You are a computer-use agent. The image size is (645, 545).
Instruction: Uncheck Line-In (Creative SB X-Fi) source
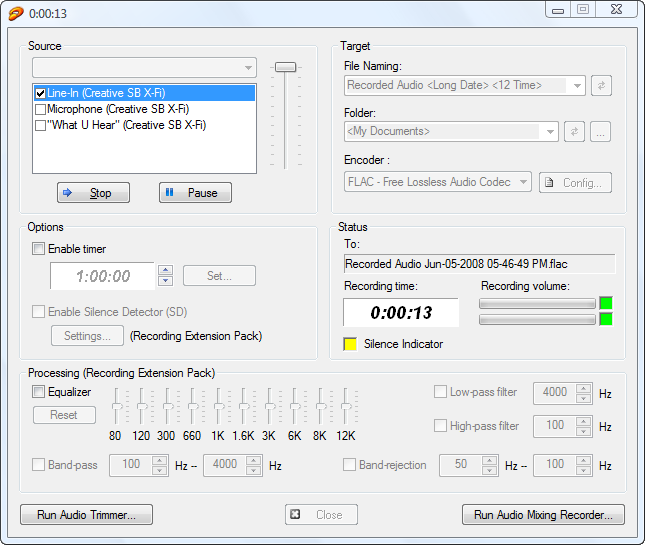[x=40, y=93]
